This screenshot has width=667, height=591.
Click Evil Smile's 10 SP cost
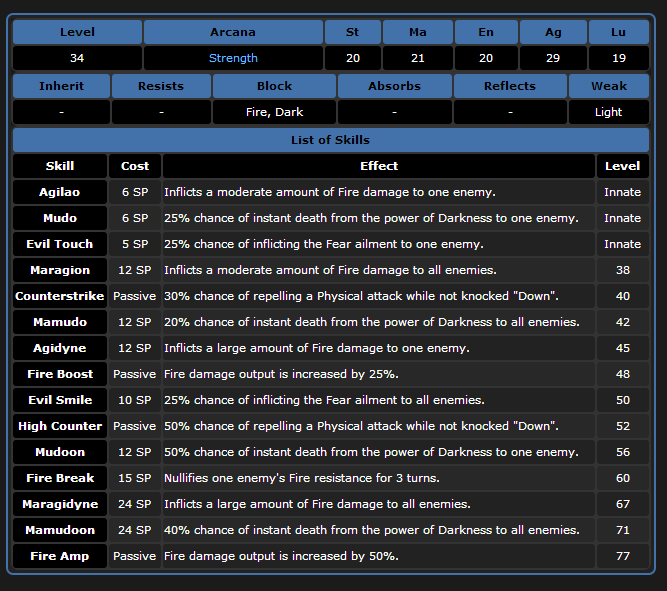click(135, 400)
